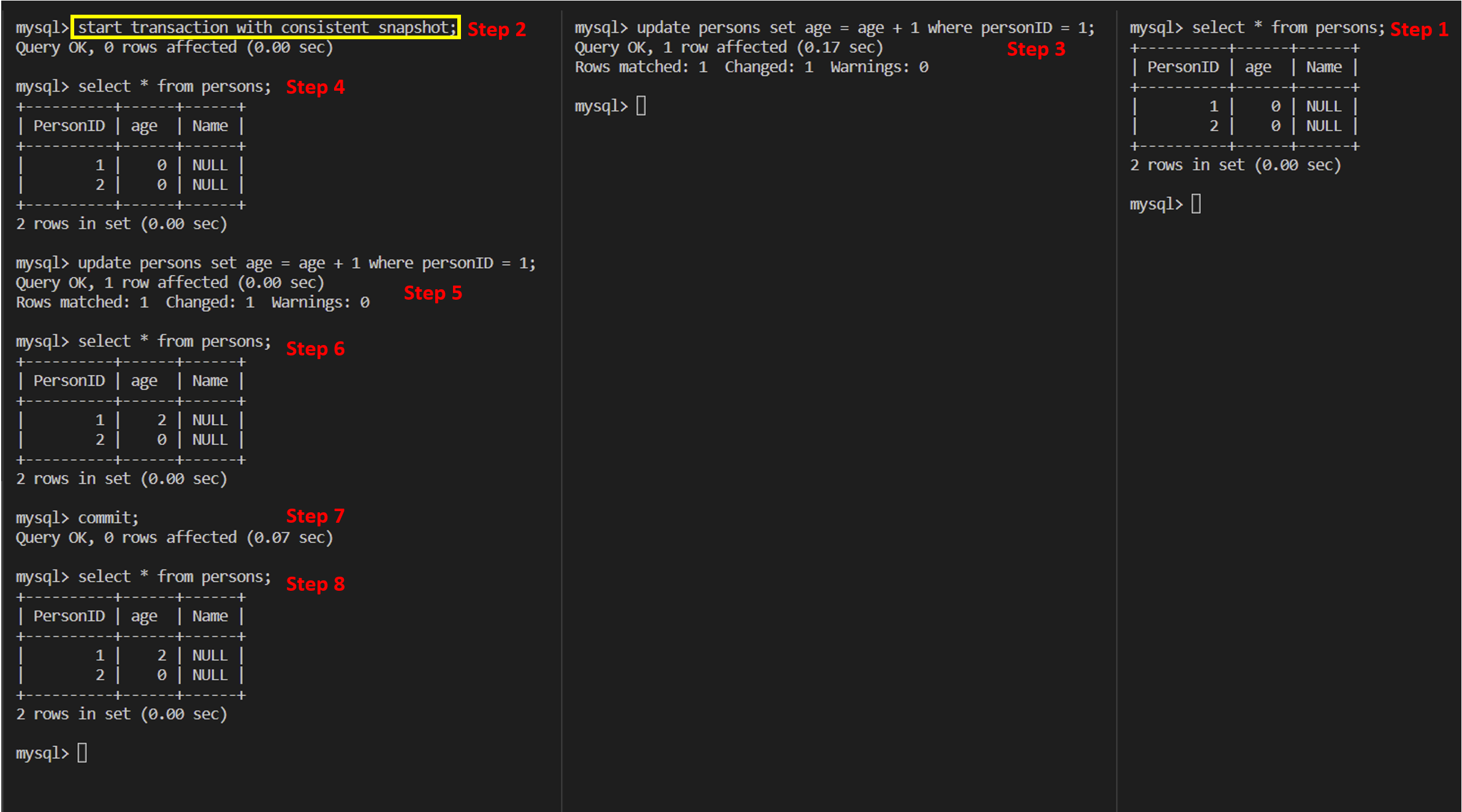Click the Step 6 annotation
Image resolution: width=1462 pixels, height=812 pixels.
pyautogui.click(x=315, y=349)
